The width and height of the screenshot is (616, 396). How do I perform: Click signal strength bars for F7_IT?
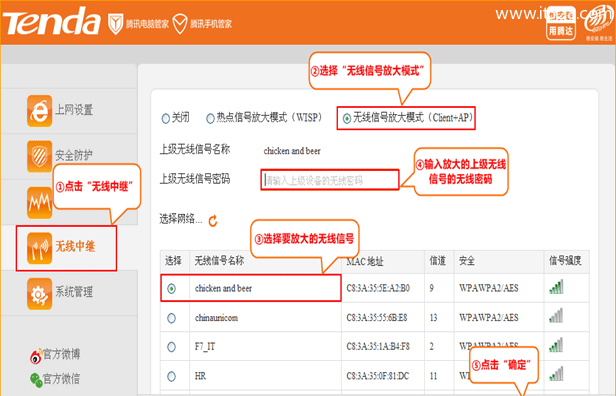coord(556,345)
